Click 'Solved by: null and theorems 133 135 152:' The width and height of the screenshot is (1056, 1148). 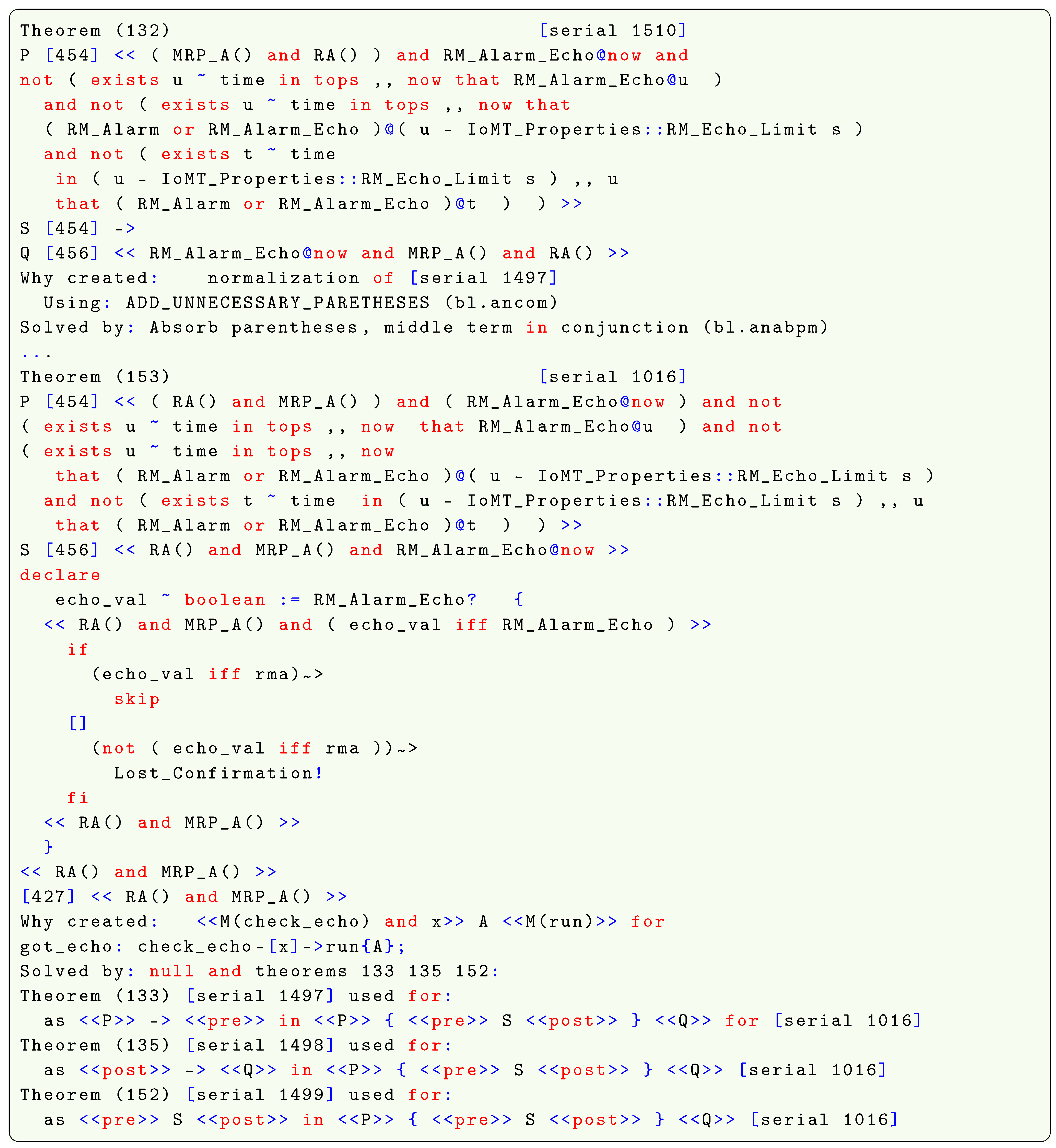click(x=259, y=971)
